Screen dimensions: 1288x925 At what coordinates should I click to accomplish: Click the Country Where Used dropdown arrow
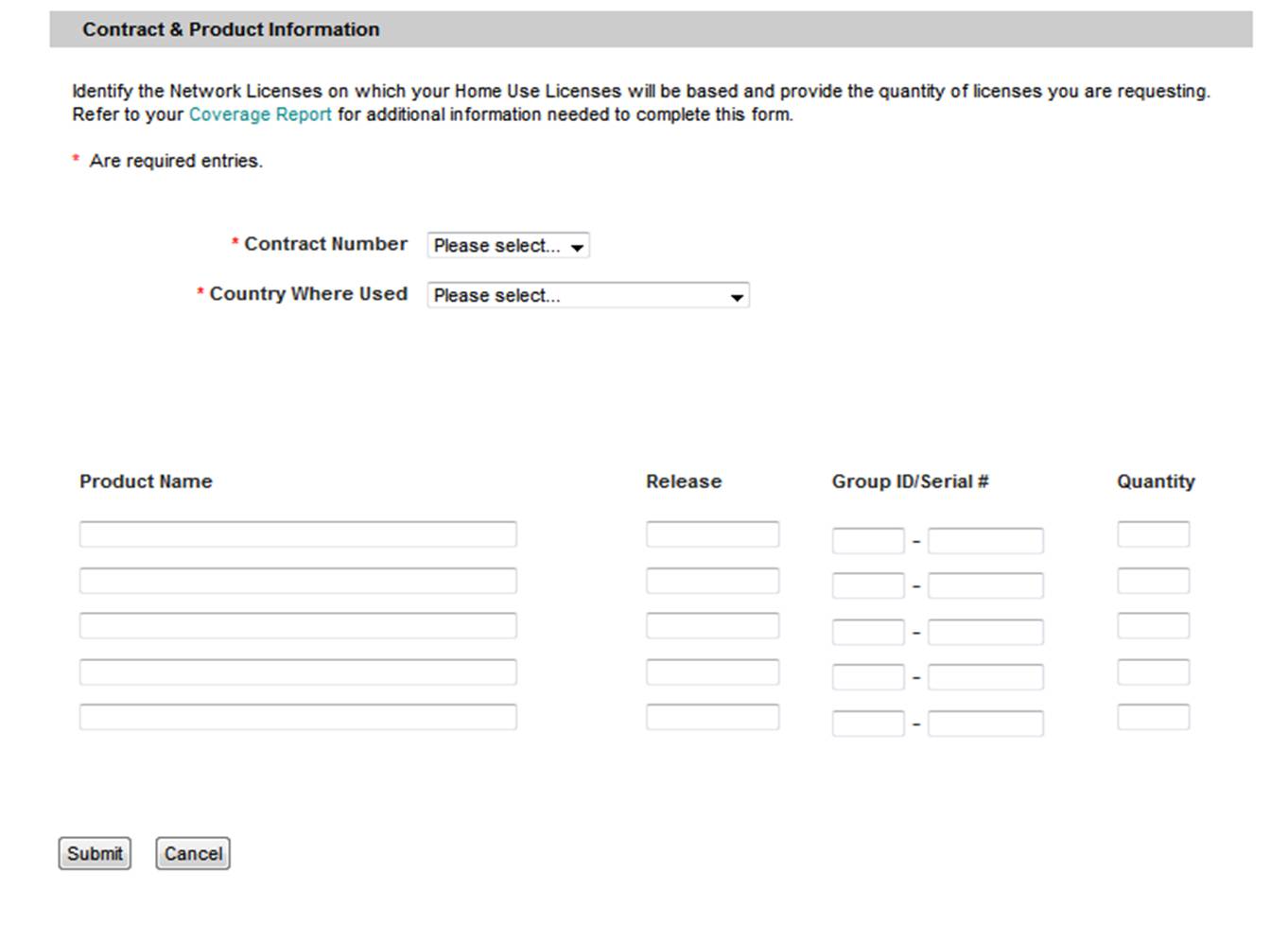pyautogui.click(x=737, y=295)
